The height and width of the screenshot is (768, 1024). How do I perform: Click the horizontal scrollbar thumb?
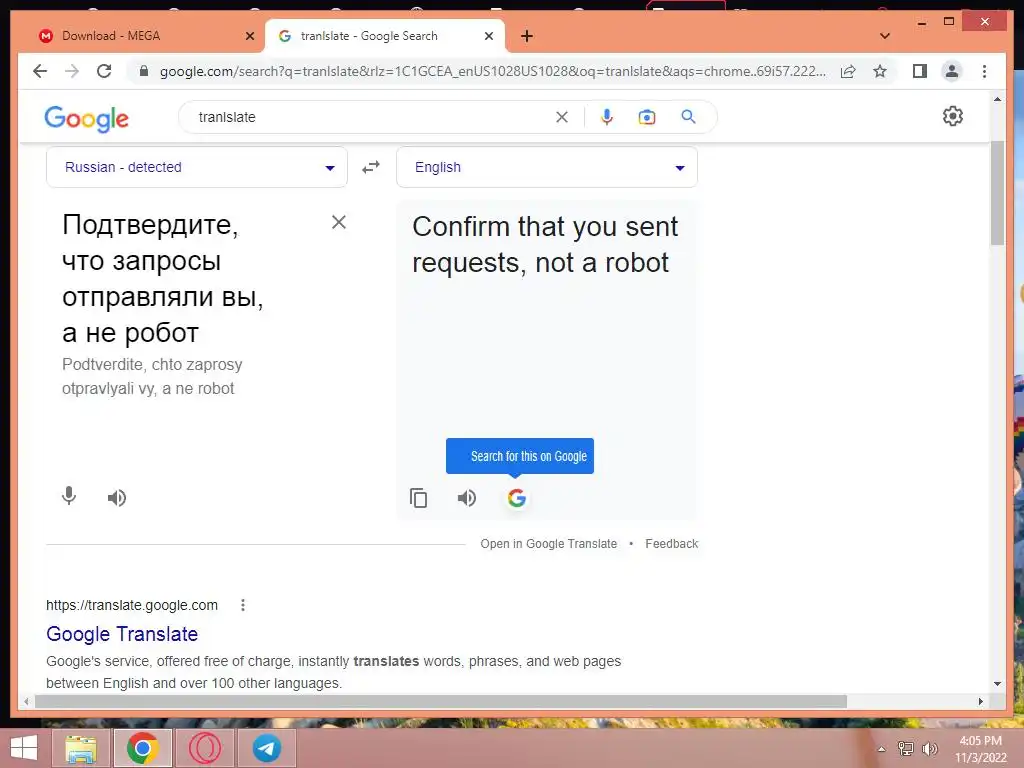click(x=441, y=701)
